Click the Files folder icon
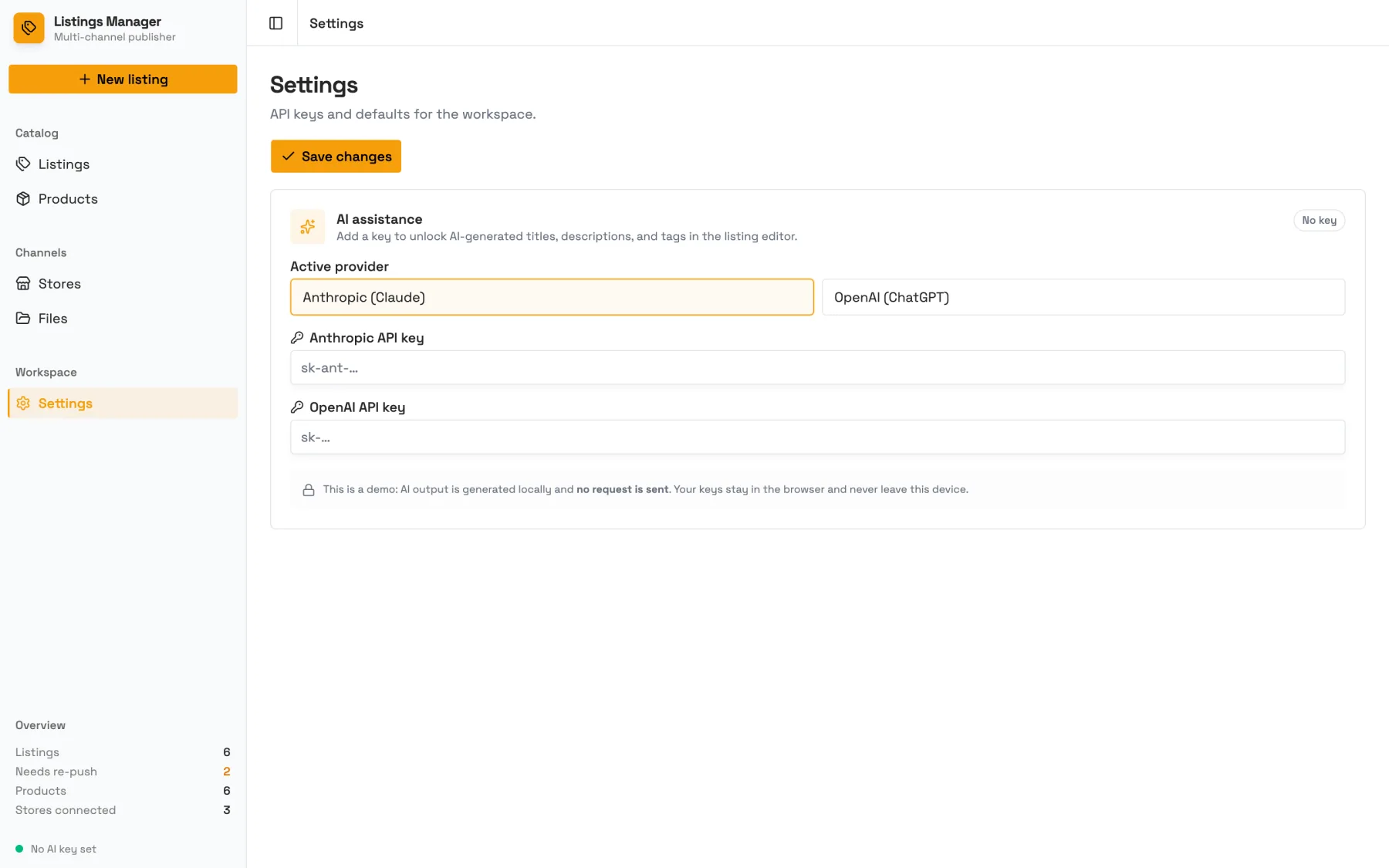Viewport: 1389px width, 868px height. pyautogui.click(x=23, y=318)
